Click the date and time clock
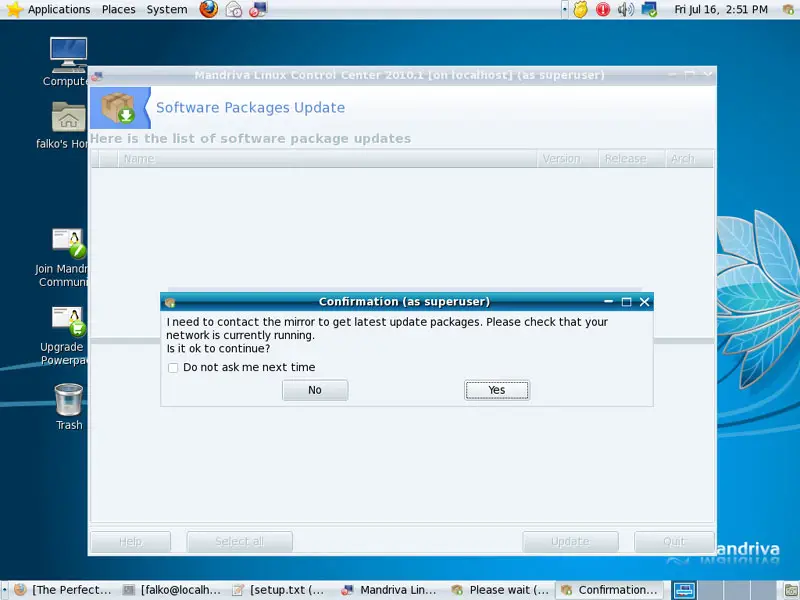 [x=720, y=9]
